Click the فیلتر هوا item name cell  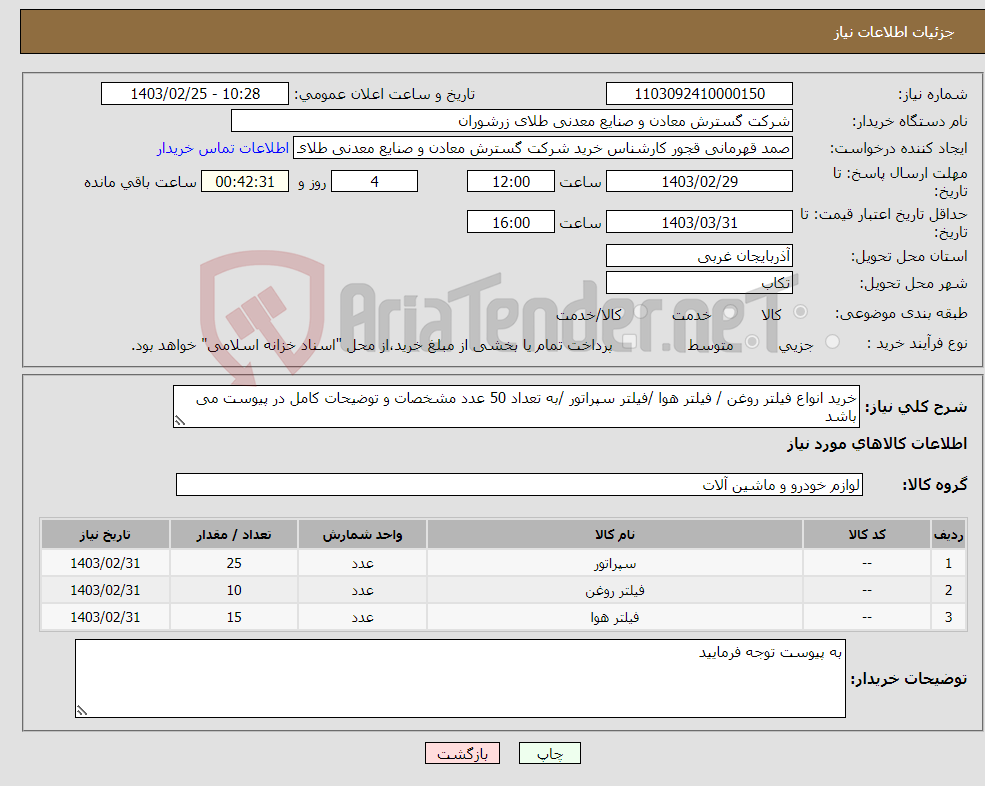(x=614, y=617)
